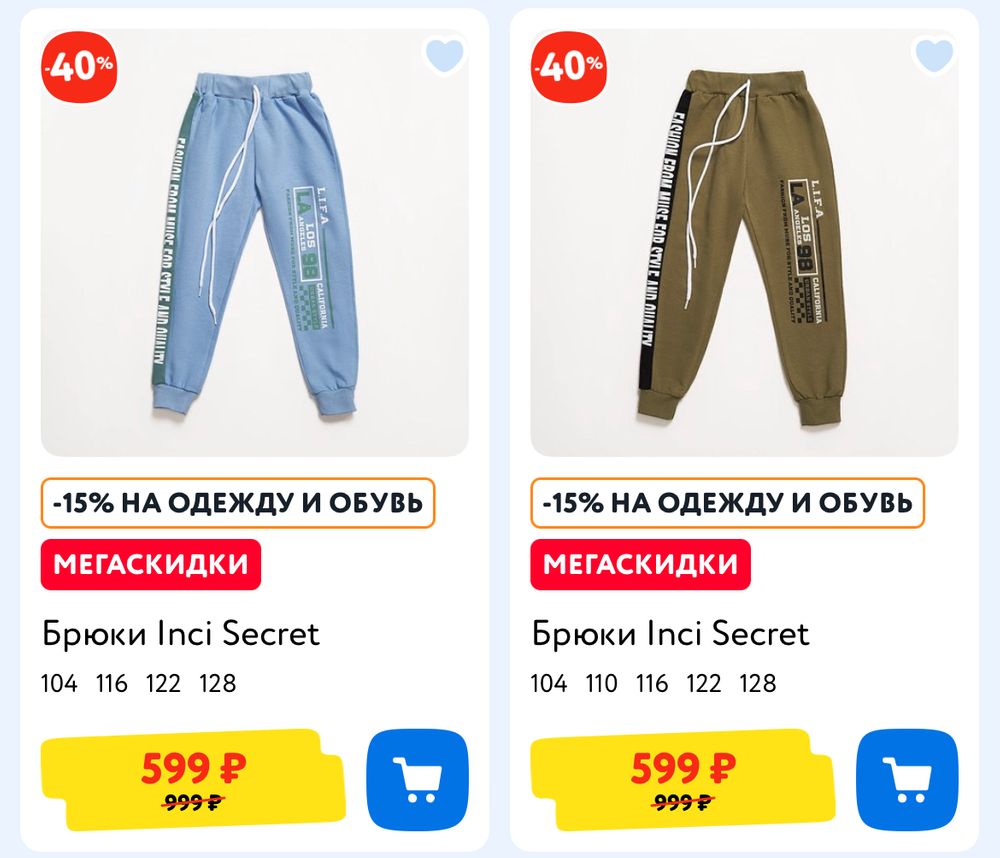Select size 104 for blue pants
The height and width of the screenshot is (858, 1000).
pyautogui.click(x=59, y=683)
